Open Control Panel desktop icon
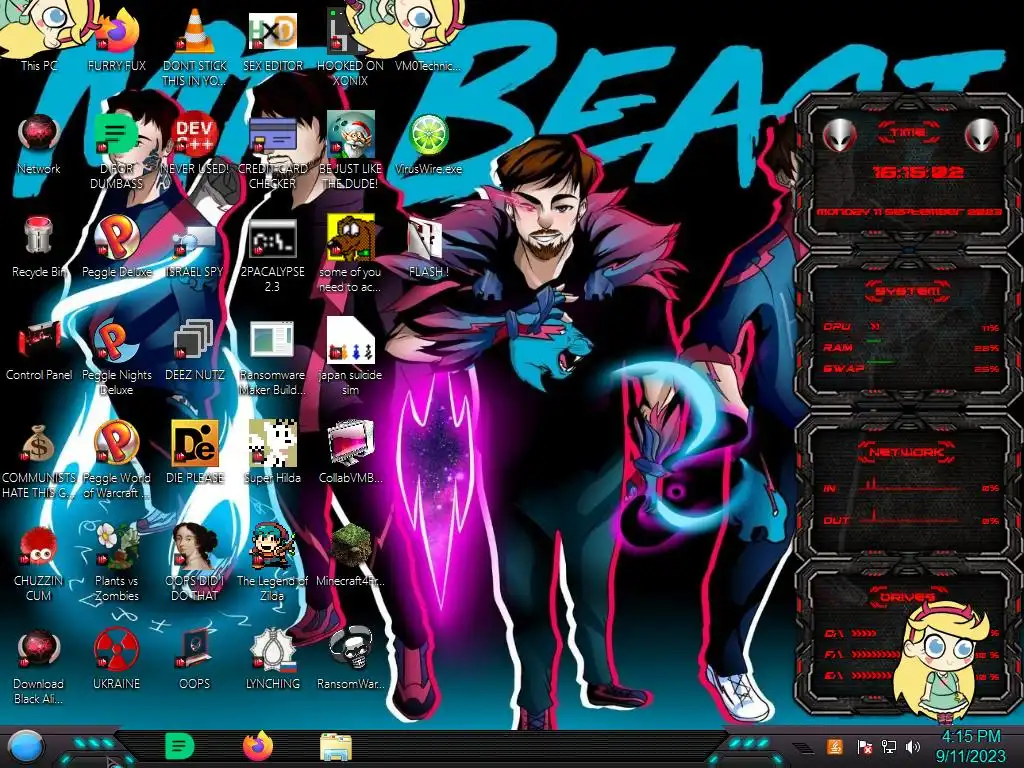This screenshot has width=1024, height=768. click(x=39, y=350)
